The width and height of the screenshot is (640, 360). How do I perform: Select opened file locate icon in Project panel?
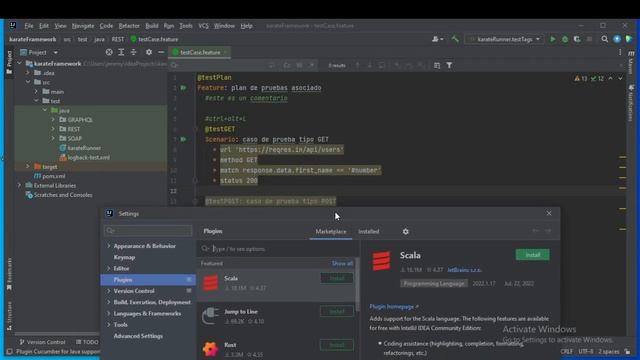point(109,52)
